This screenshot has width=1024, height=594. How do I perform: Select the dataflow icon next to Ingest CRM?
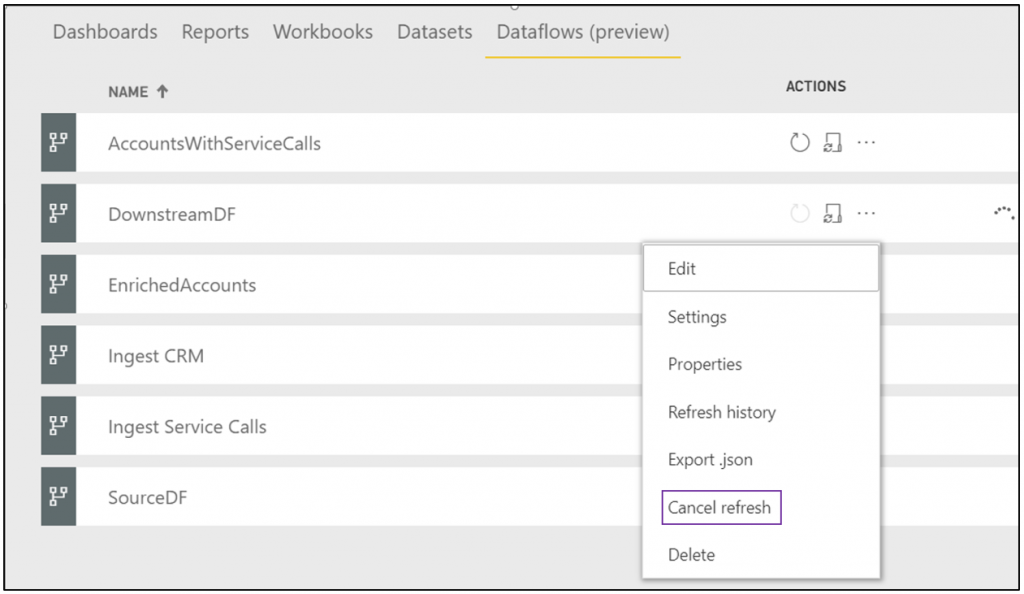pyautogui.click(x=59, y=354)
